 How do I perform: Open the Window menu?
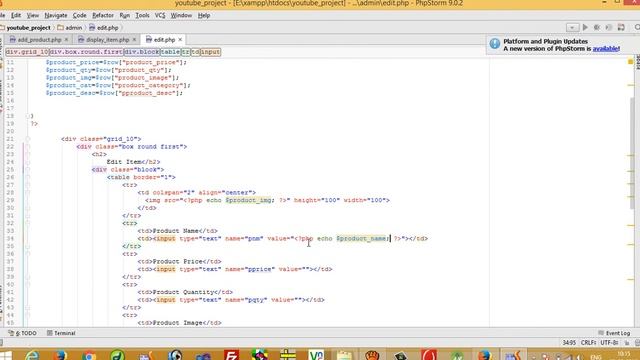tap(181, 16)
